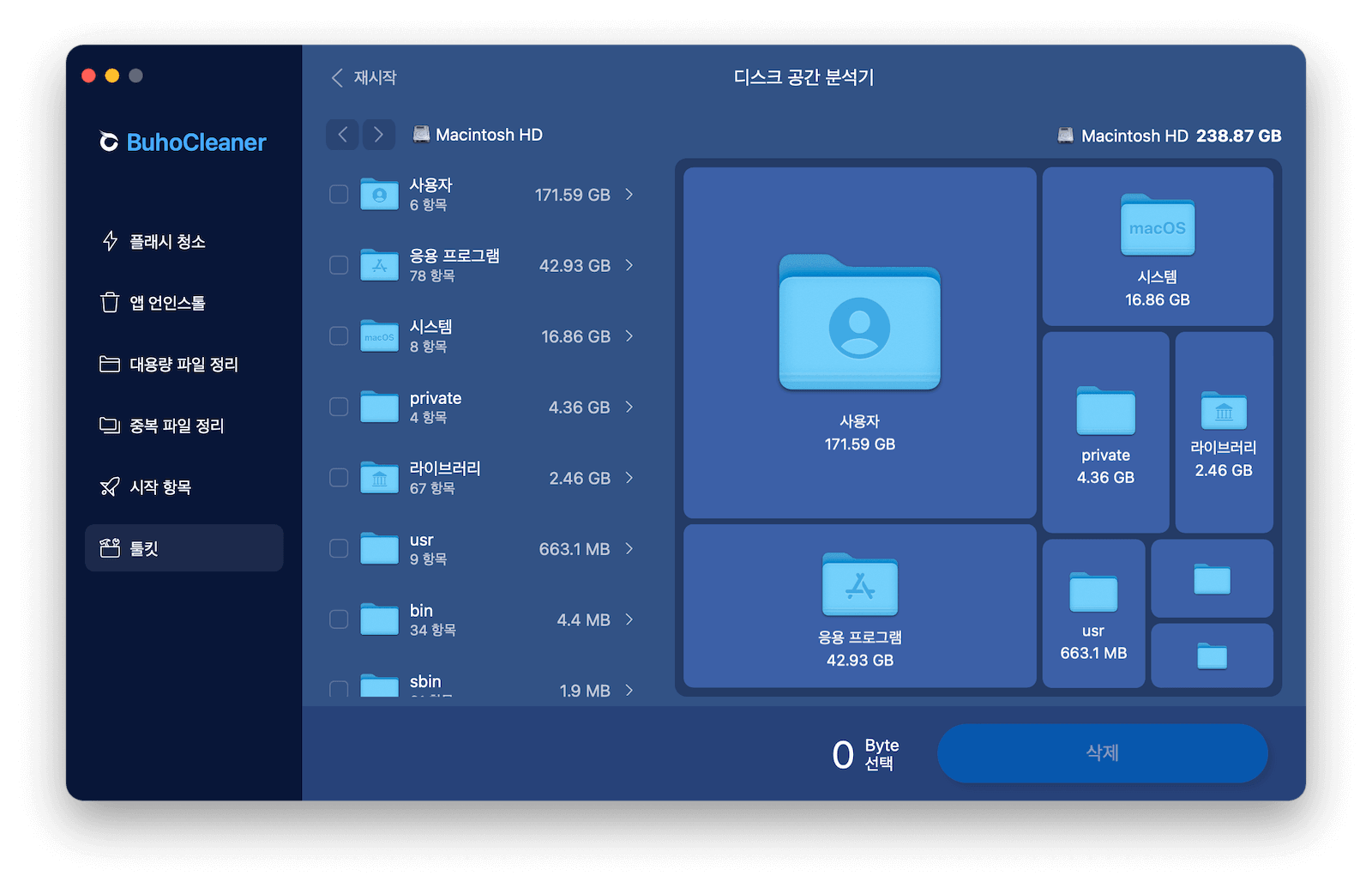
Task: Click the startup items rocket icon
Action: (110, 486)
